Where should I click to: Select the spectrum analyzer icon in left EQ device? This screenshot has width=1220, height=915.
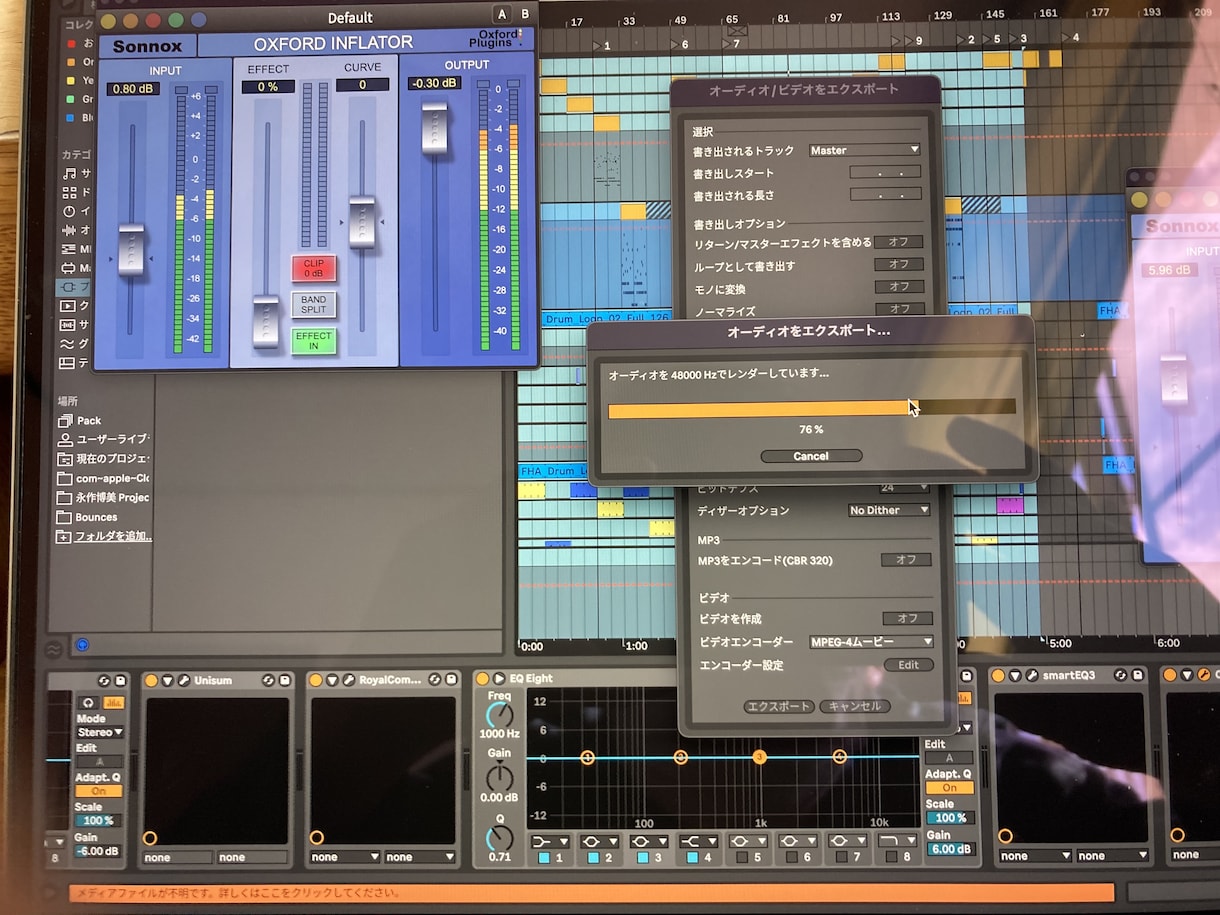pos(114,703)
